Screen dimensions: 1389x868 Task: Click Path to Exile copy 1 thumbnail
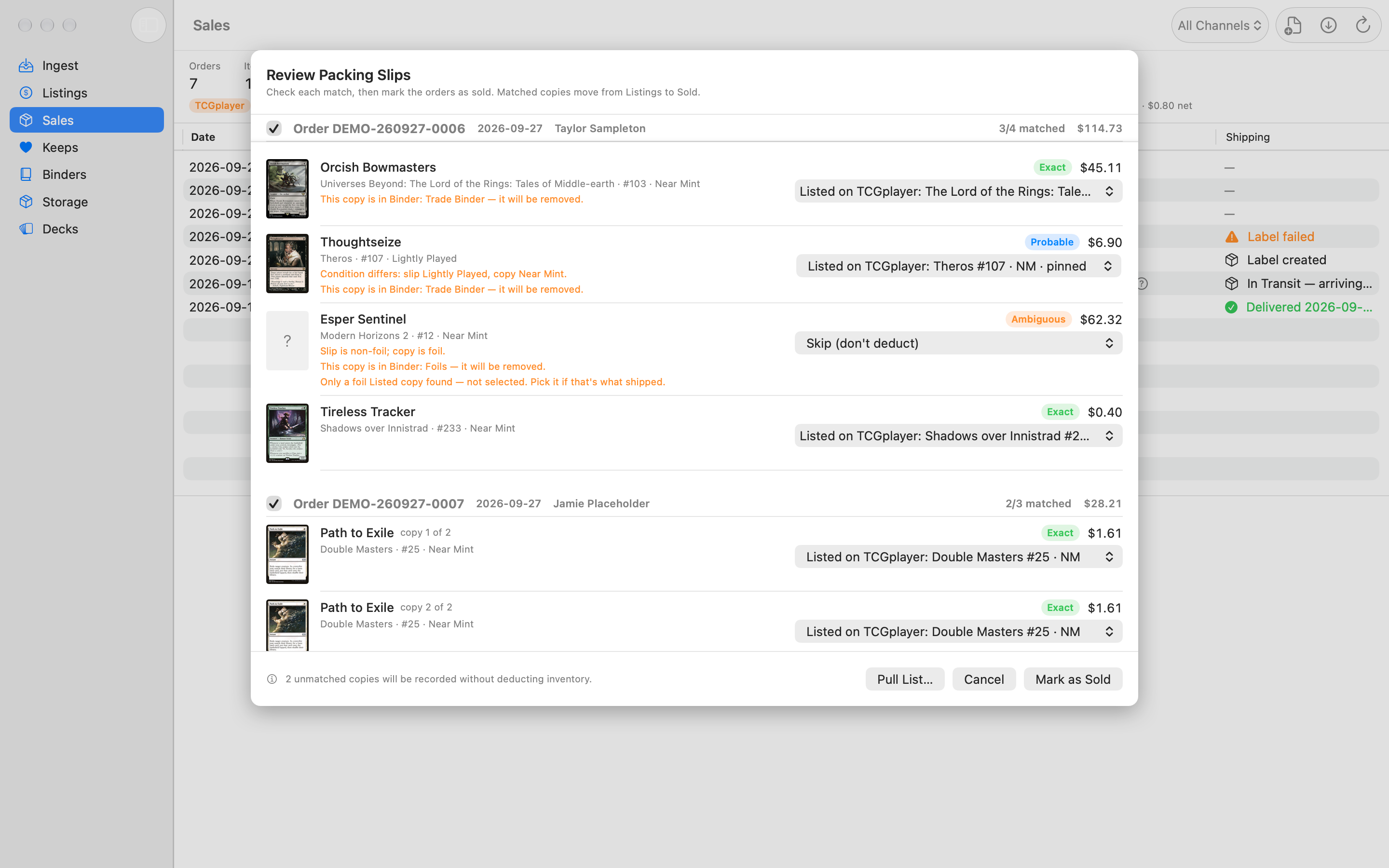(x=287, y=555)
